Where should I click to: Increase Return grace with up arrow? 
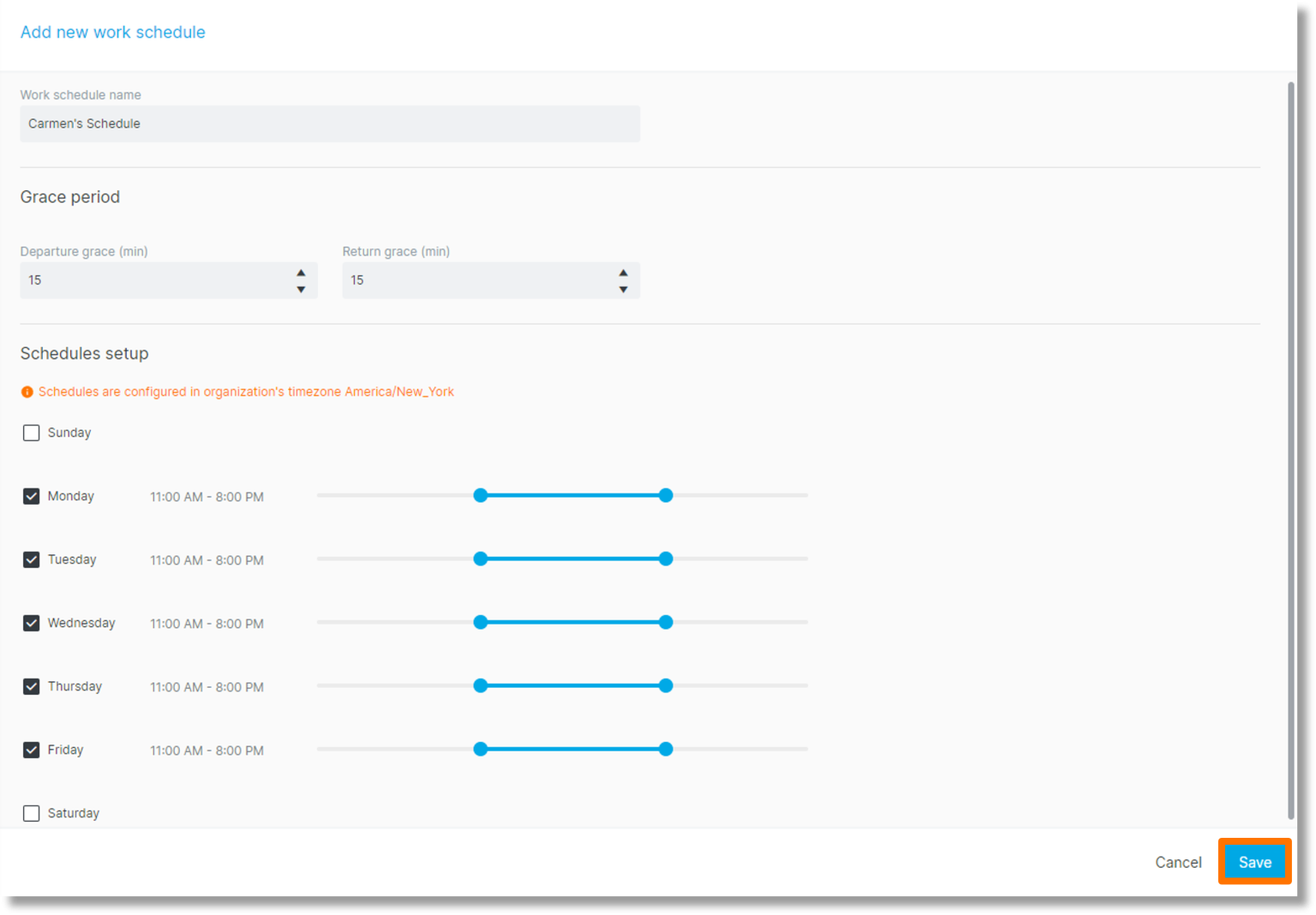(x=623, y=272)
